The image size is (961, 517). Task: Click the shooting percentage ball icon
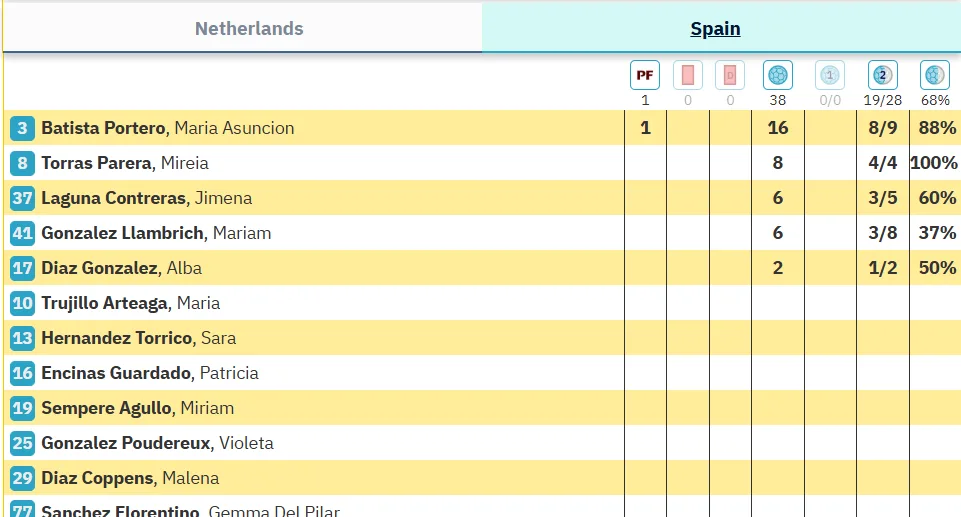[x=935, y=75]
